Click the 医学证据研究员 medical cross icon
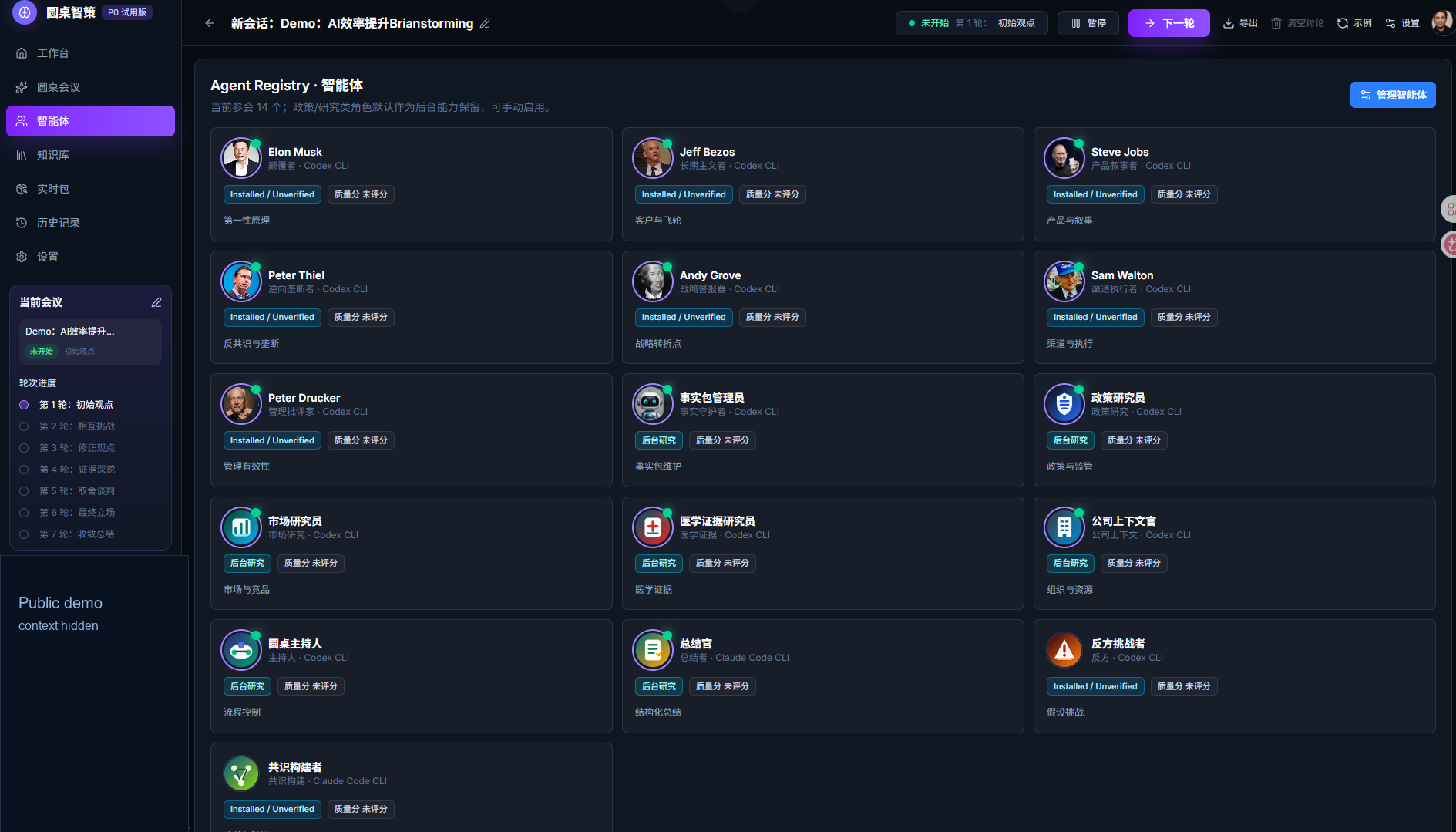The image size is (1456, 832). [653, 527]
